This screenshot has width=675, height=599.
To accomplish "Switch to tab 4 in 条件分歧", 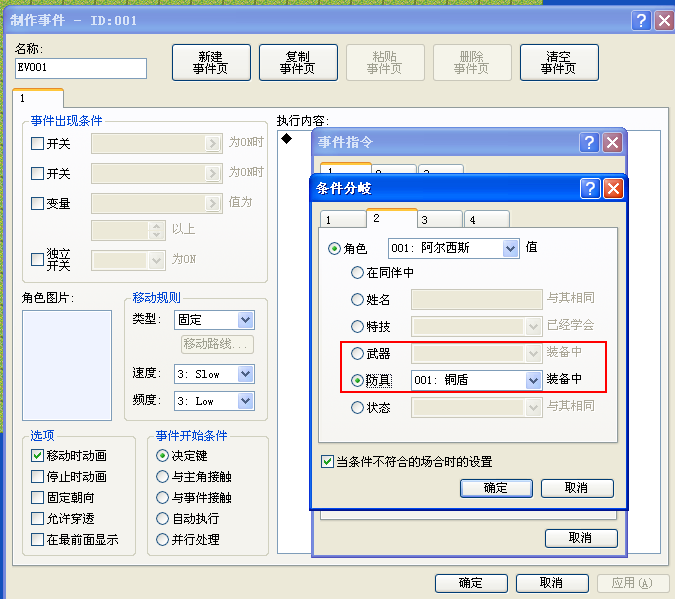I will 487,220.
